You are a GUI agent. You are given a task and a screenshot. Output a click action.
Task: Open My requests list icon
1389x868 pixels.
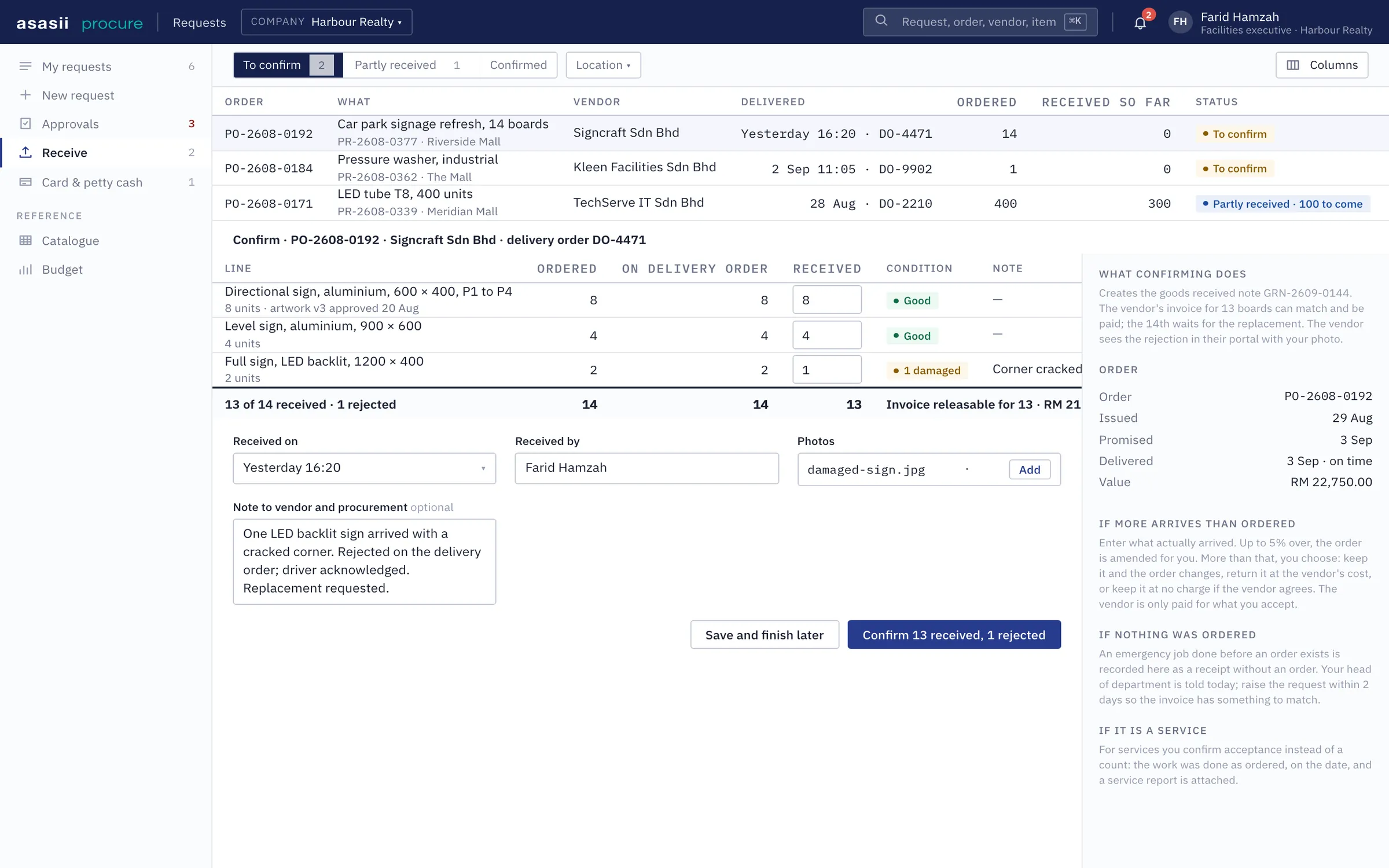(x=25, y=67)
